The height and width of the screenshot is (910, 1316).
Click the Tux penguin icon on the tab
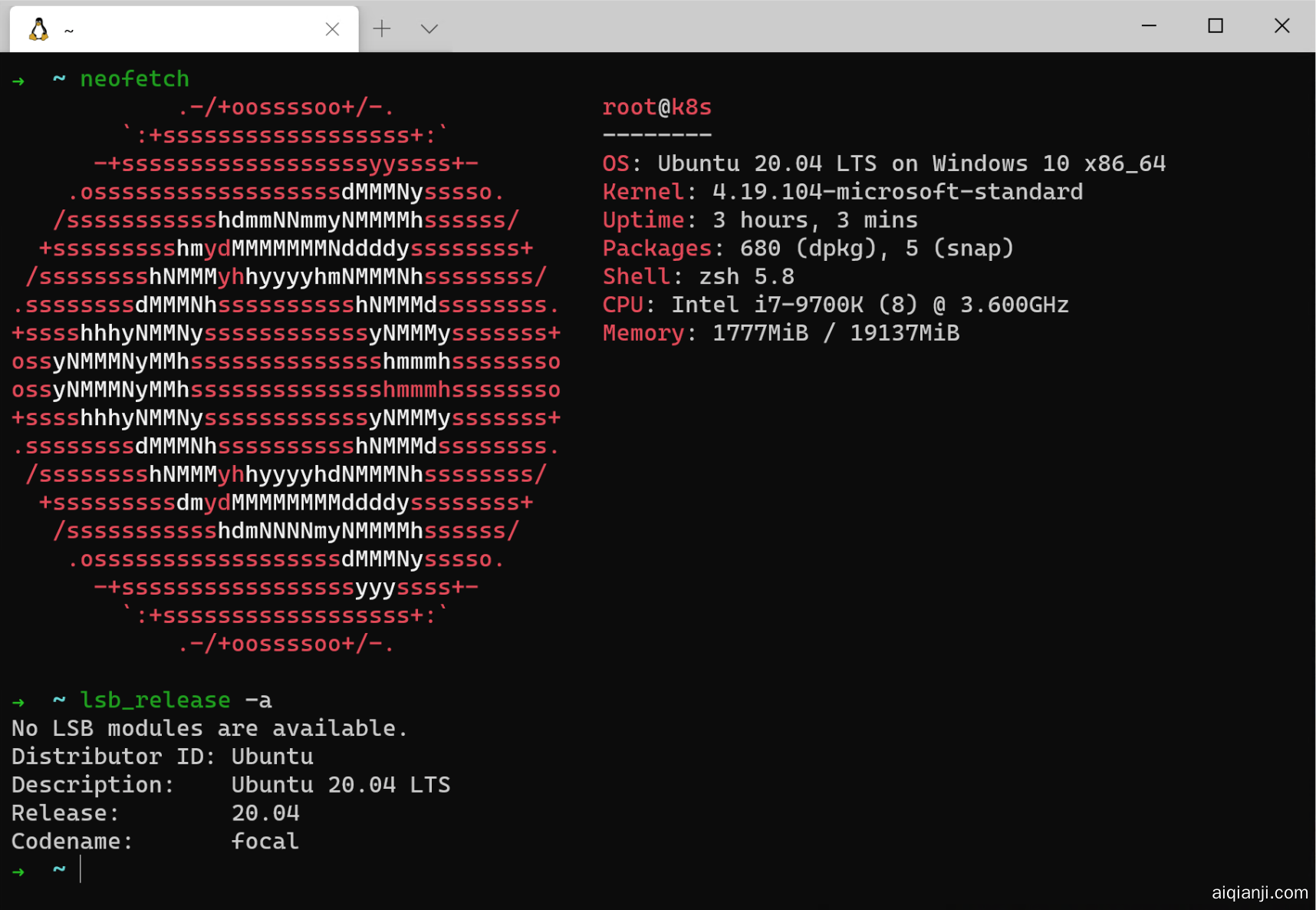[x=38, y=28]
